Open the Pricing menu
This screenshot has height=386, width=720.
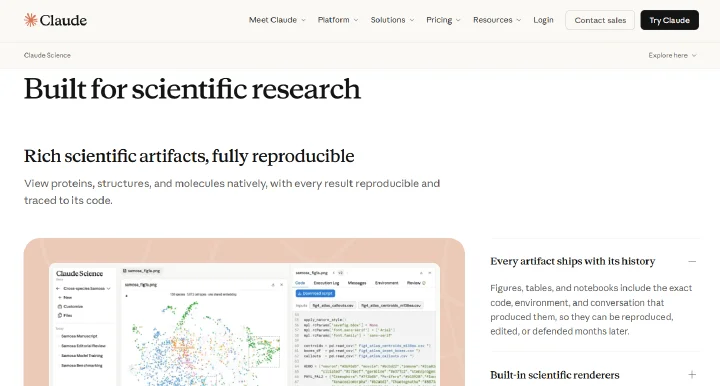tap(443, 20)
